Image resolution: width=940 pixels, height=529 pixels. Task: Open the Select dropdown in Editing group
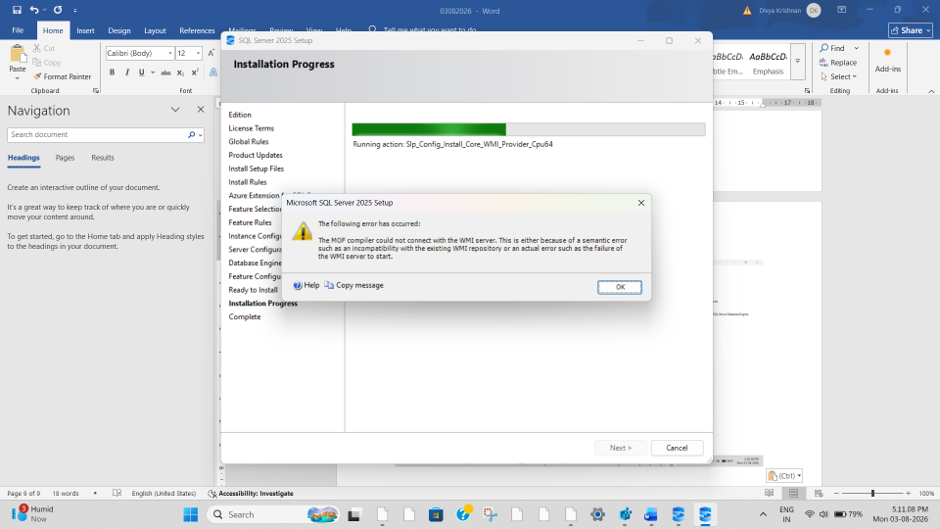(838, 77)
